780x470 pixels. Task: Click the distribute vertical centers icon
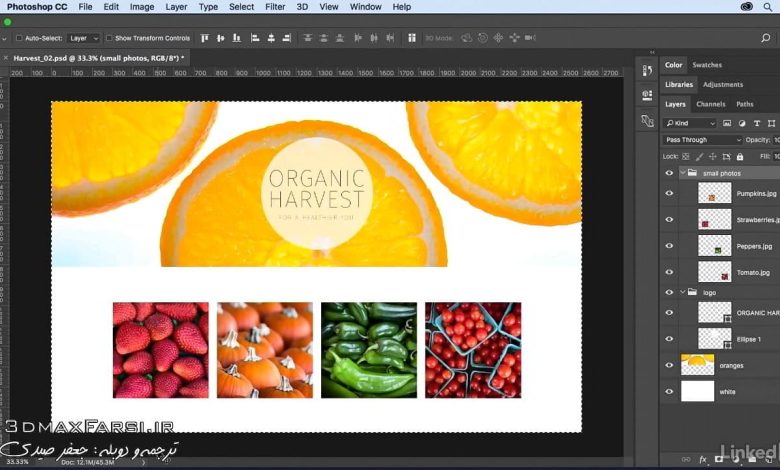pos(323,38)
